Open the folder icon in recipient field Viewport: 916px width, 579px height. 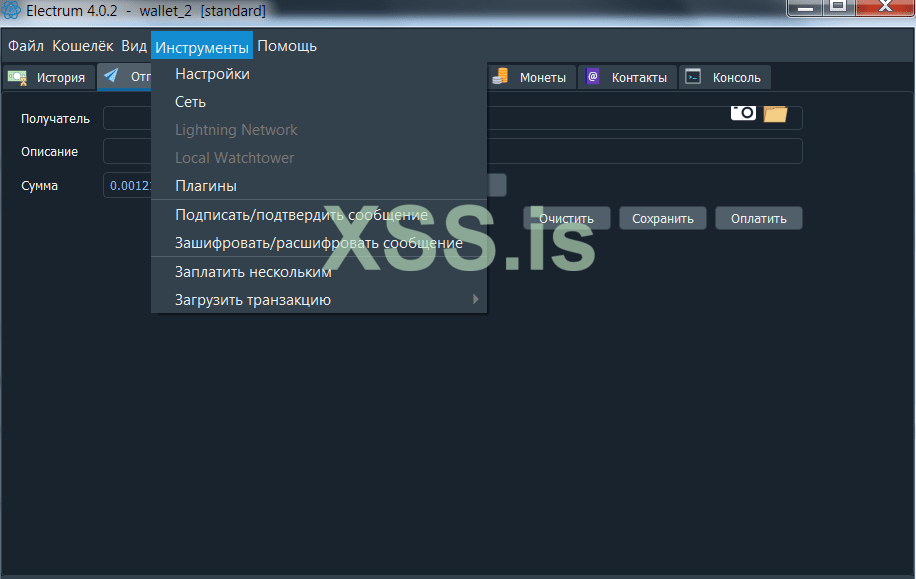coord(775,114)
